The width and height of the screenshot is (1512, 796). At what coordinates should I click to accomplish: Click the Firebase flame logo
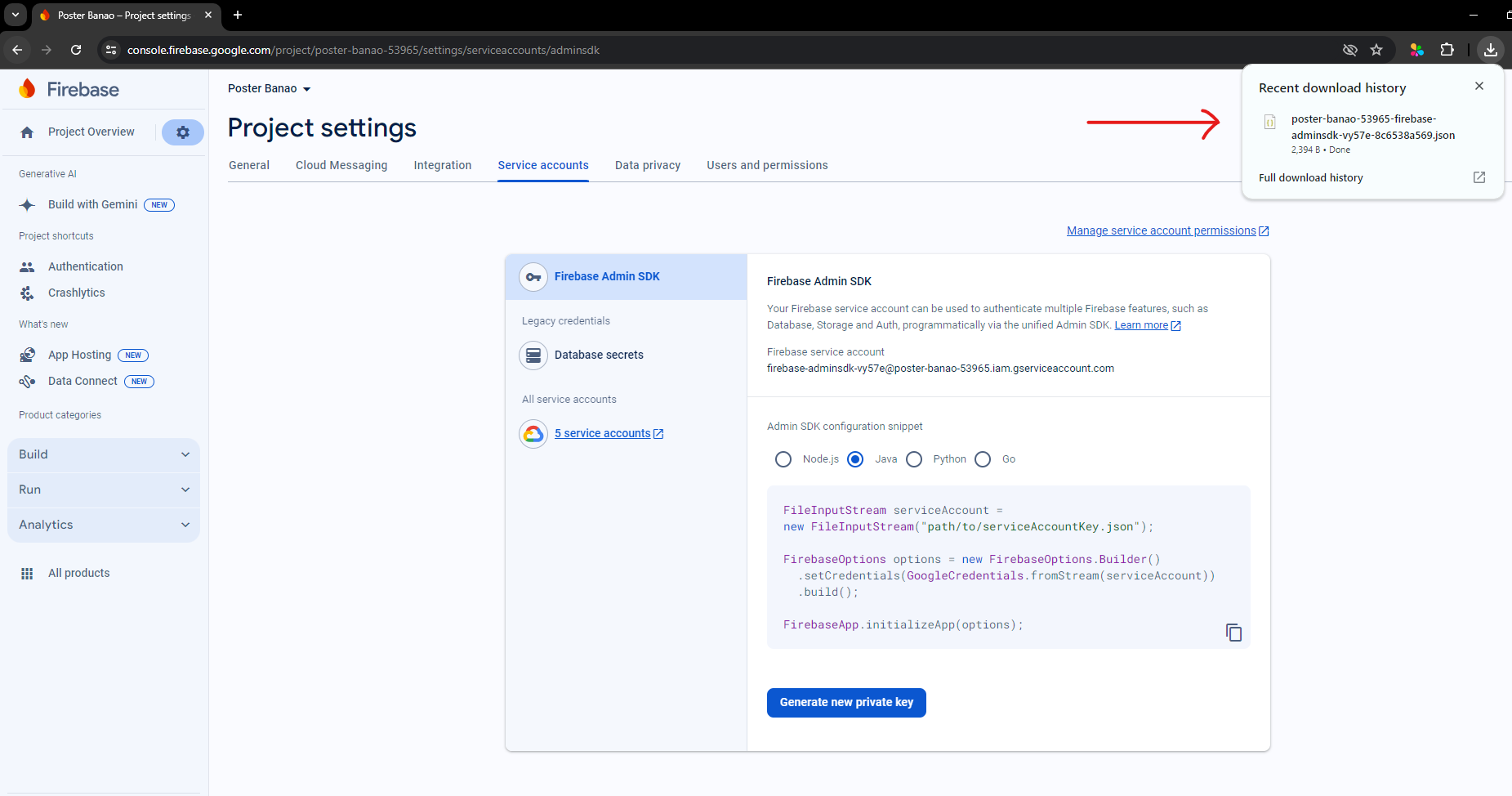point(28,89)
